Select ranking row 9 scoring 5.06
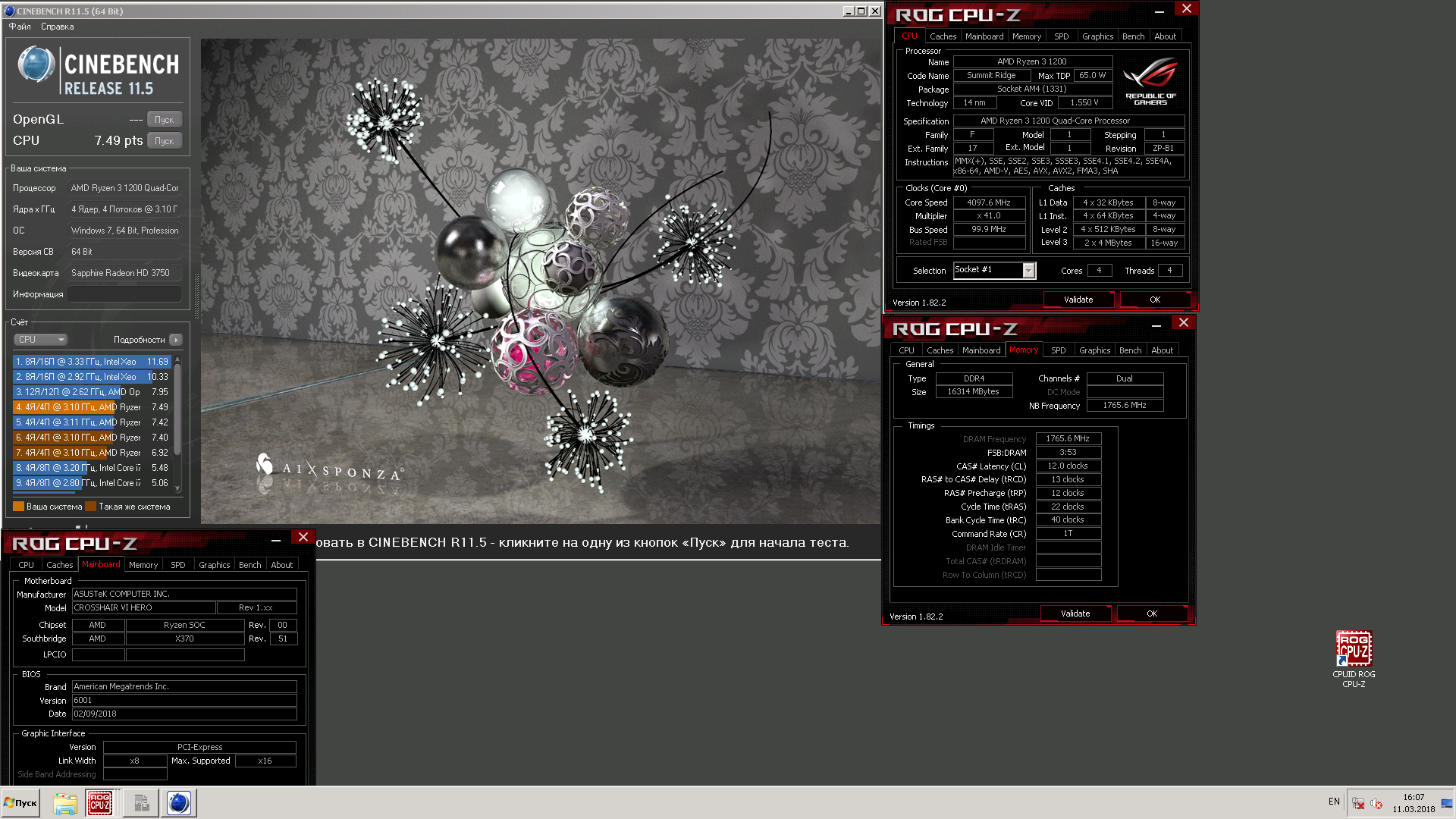This screenshot has height=819, width=1456. click(92, 483)
